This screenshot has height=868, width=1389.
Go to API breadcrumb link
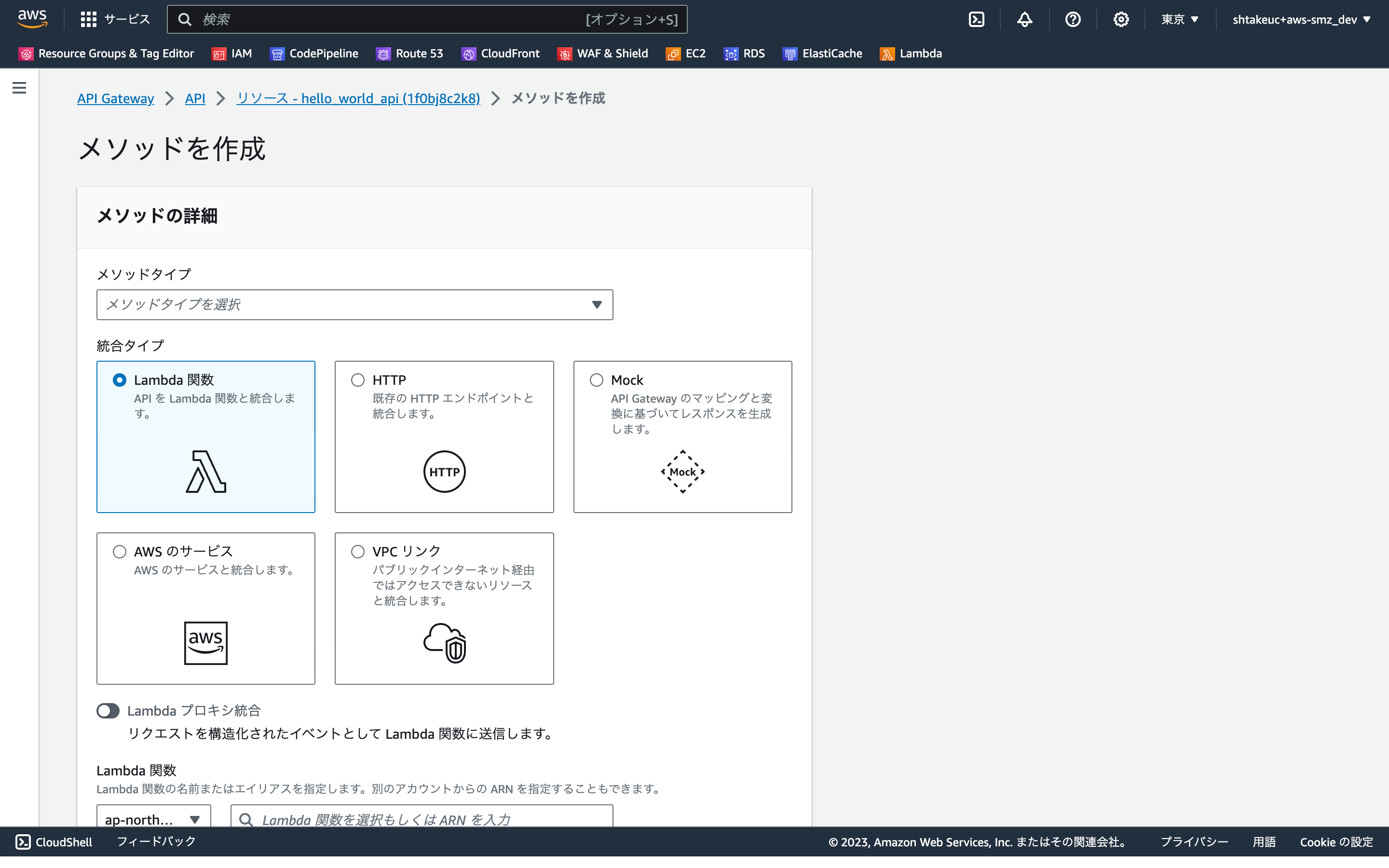[x=195, y=99]
